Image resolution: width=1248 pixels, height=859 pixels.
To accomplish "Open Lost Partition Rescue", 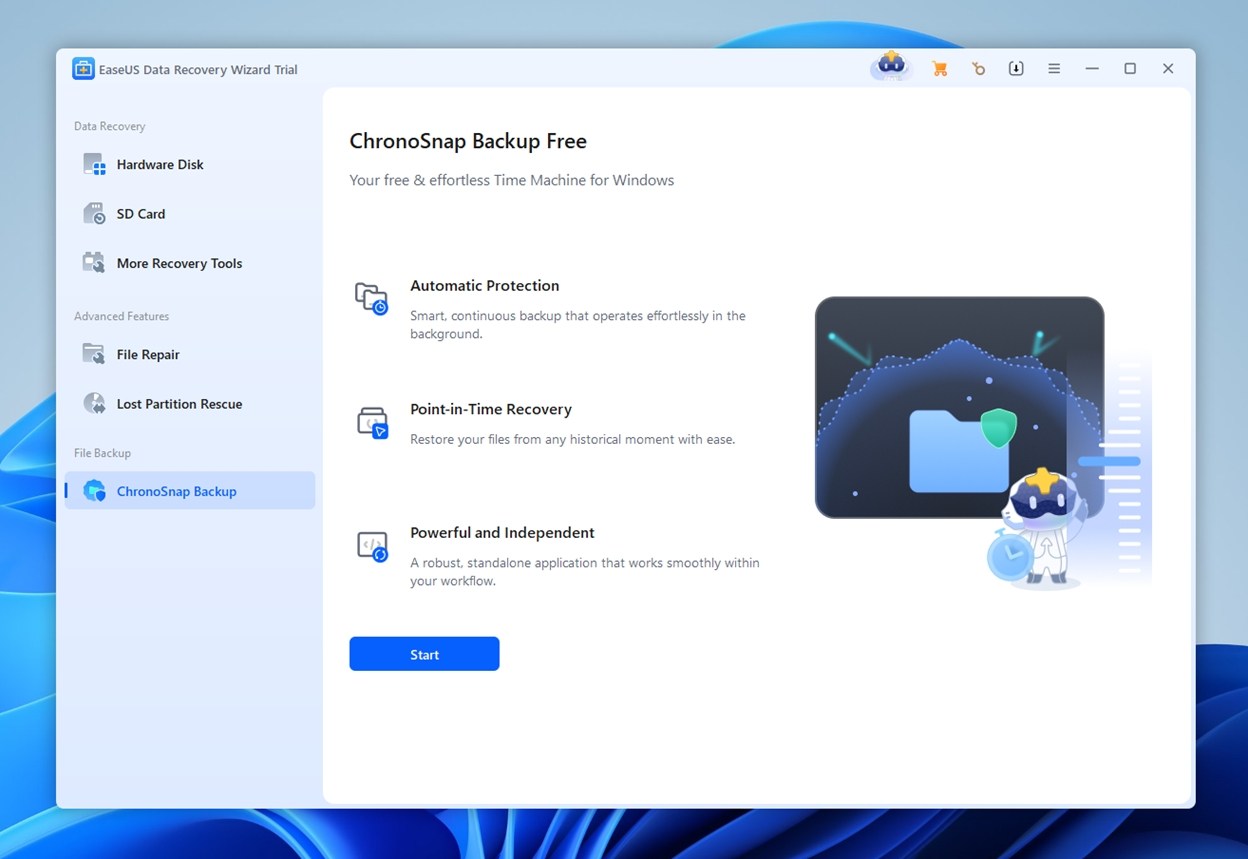I will (x=190, y=404).
